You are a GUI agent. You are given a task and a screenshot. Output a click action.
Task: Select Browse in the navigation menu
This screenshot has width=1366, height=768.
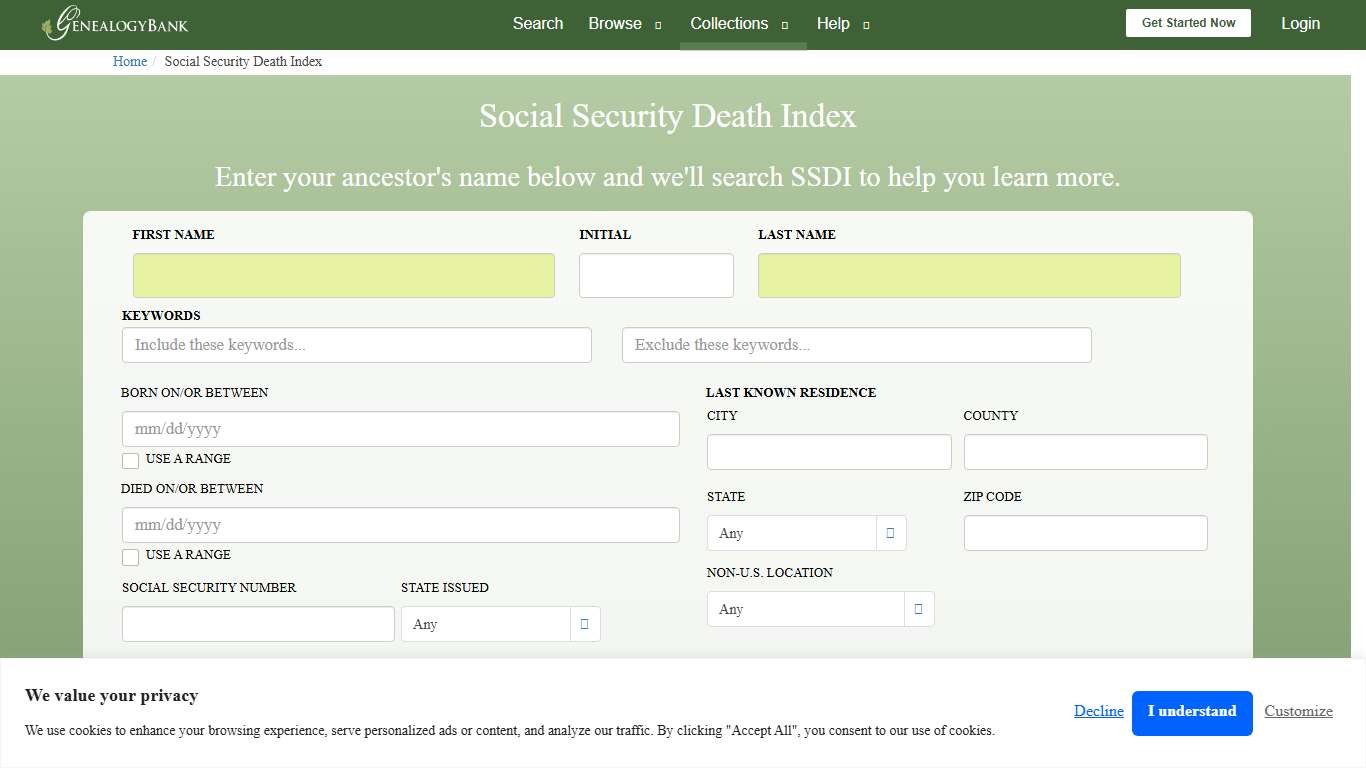tap(614, 23)
